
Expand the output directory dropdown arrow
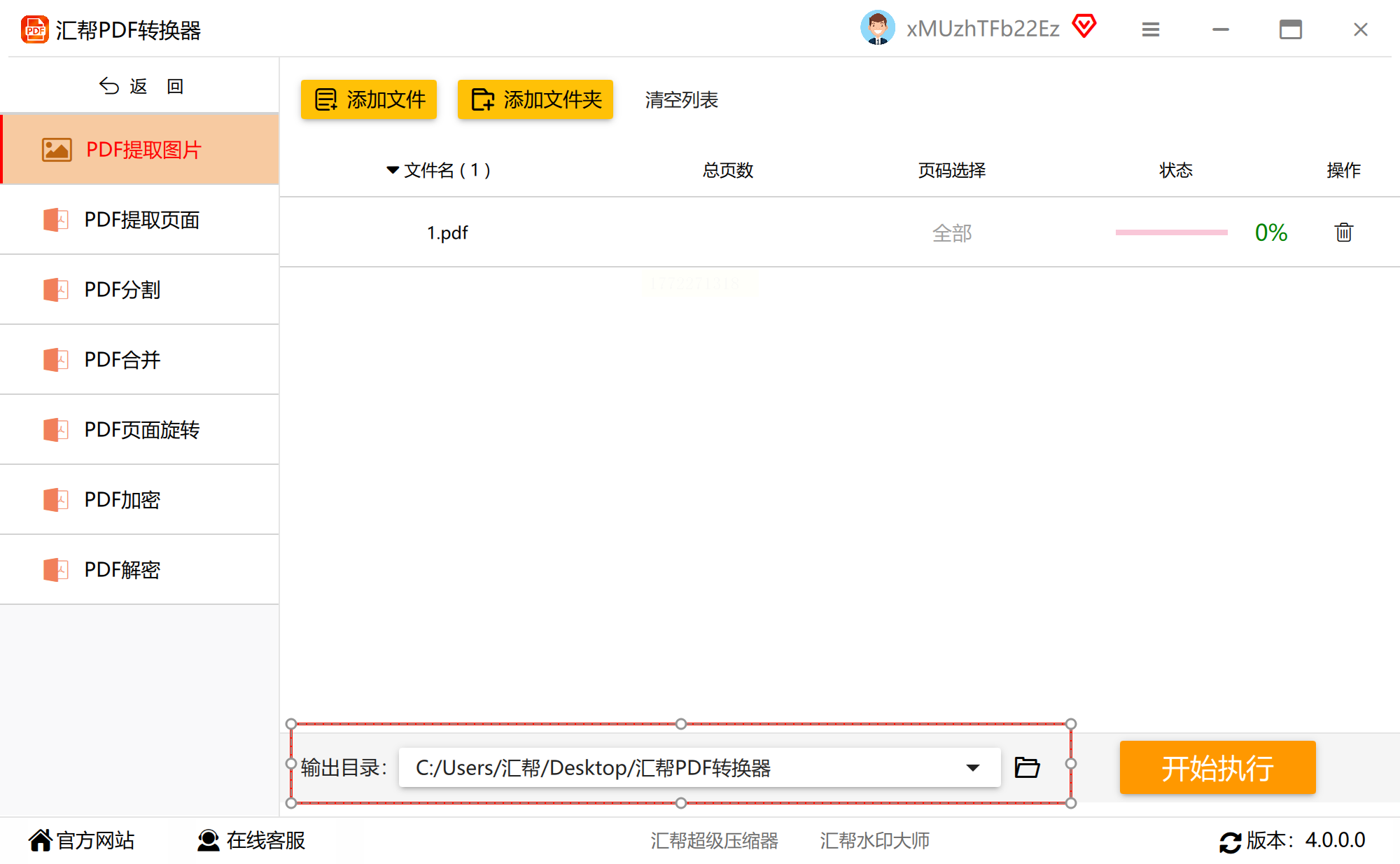point(972,767)
